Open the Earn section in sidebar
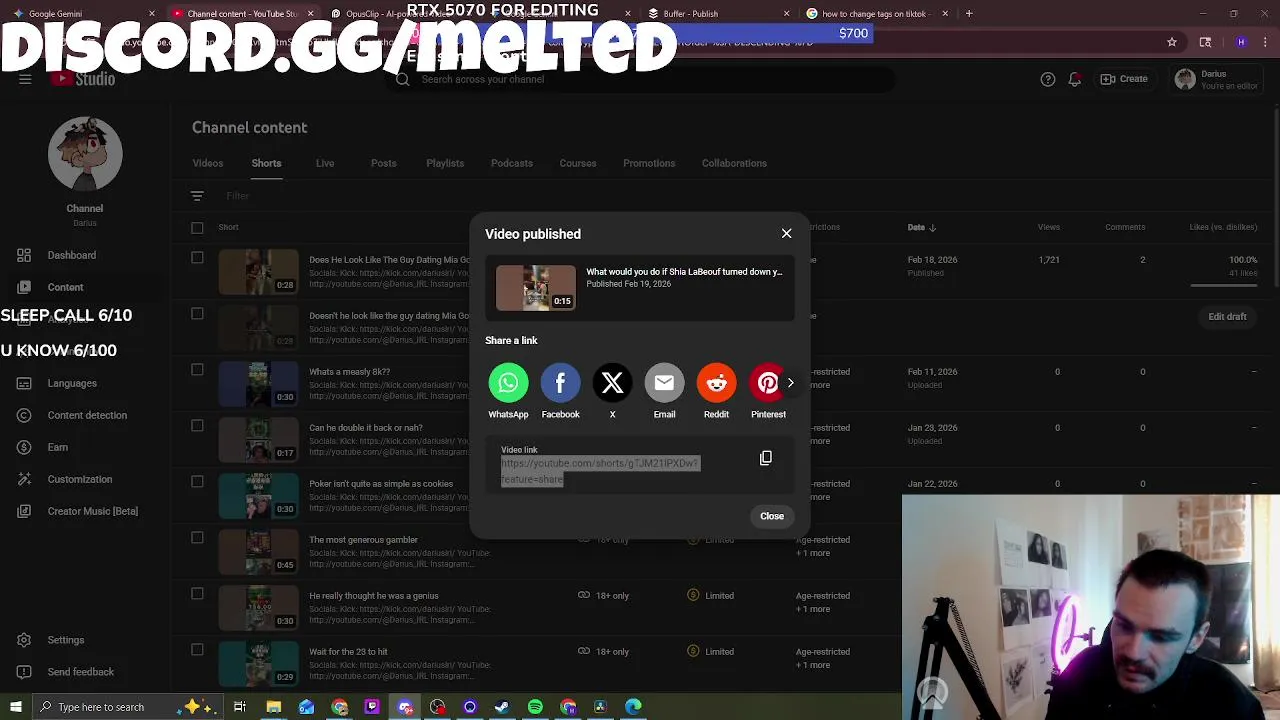Viewport: 1280px width, 720px height. (57, 447)
